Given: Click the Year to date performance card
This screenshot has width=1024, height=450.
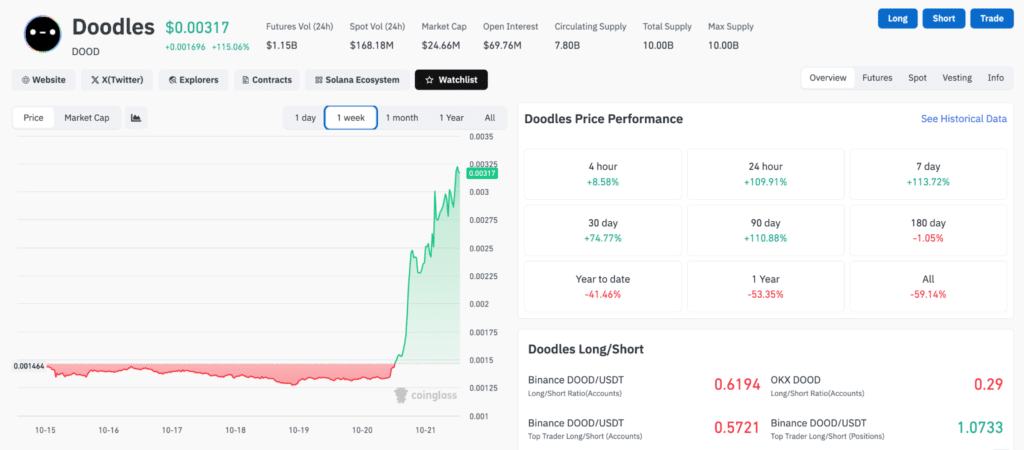Looking at the screenshot, I should pos(603,287).
